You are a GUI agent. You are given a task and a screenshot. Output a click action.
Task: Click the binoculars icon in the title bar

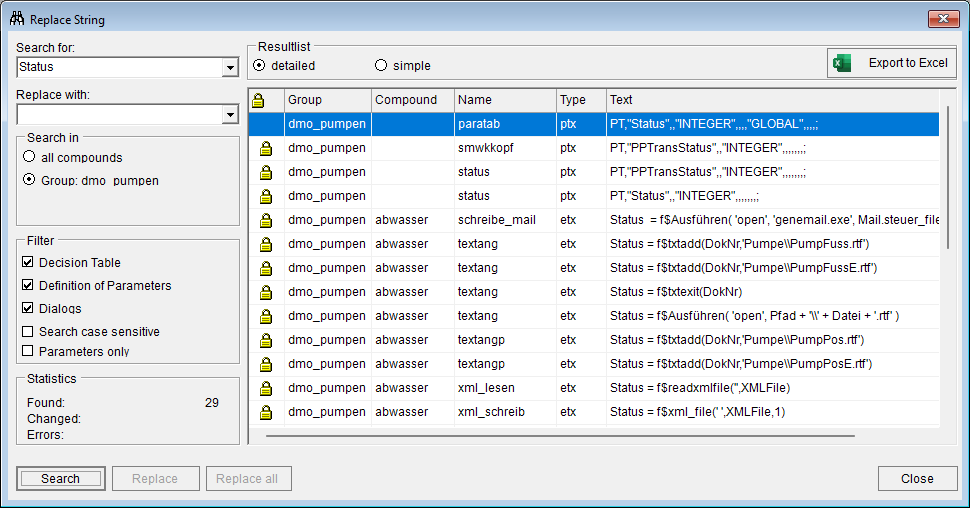coord(17,19)
